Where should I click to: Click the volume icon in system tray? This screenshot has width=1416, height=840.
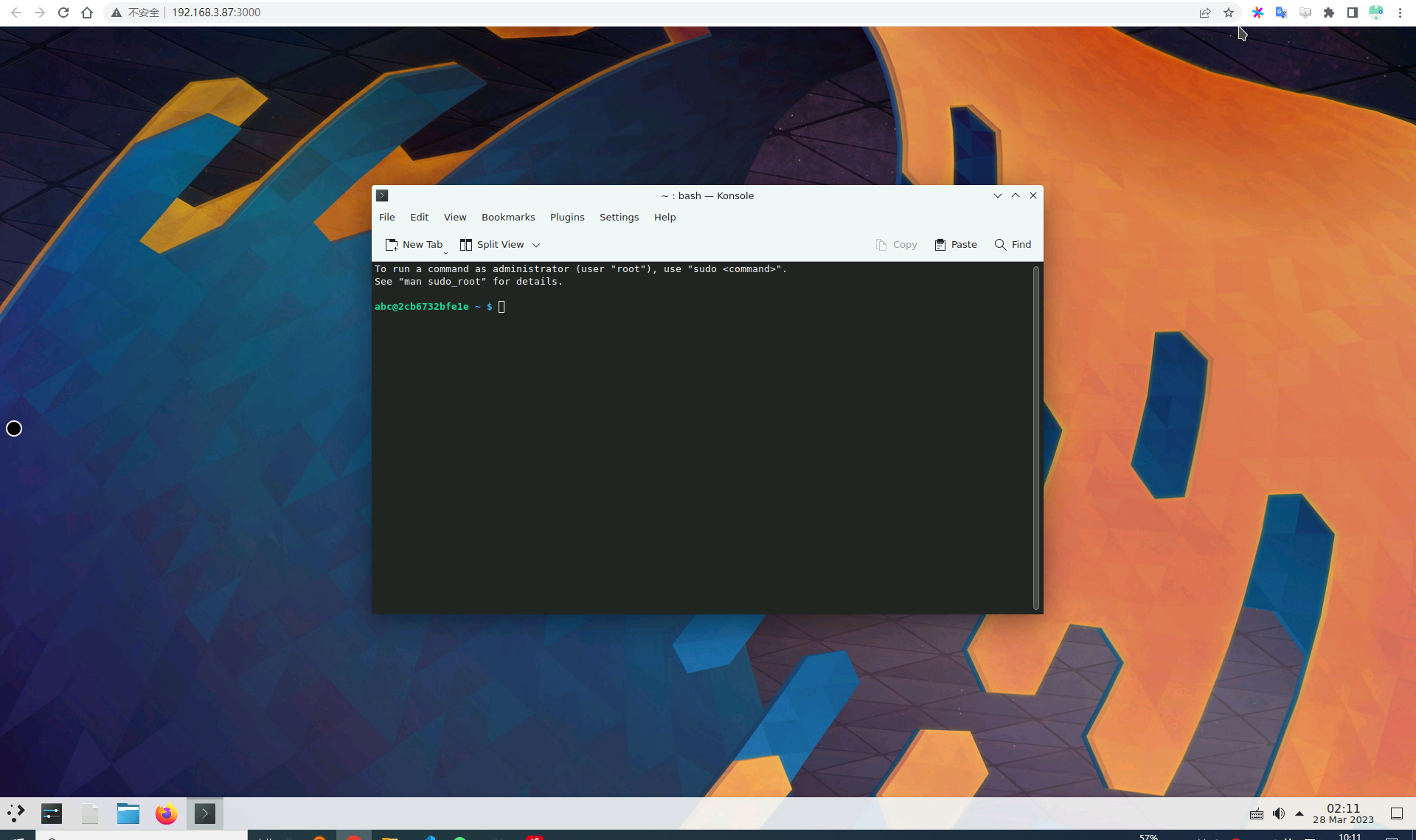point(1279,813)
